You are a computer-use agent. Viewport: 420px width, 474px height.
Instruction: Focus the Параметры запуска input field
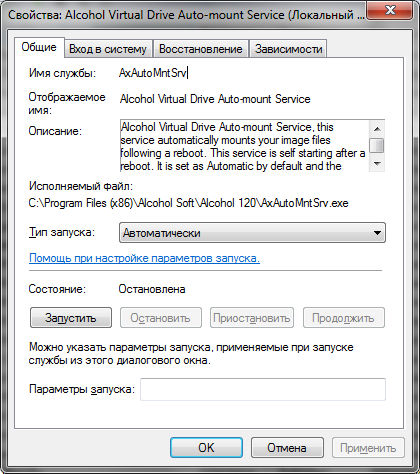tap(263, 389)
